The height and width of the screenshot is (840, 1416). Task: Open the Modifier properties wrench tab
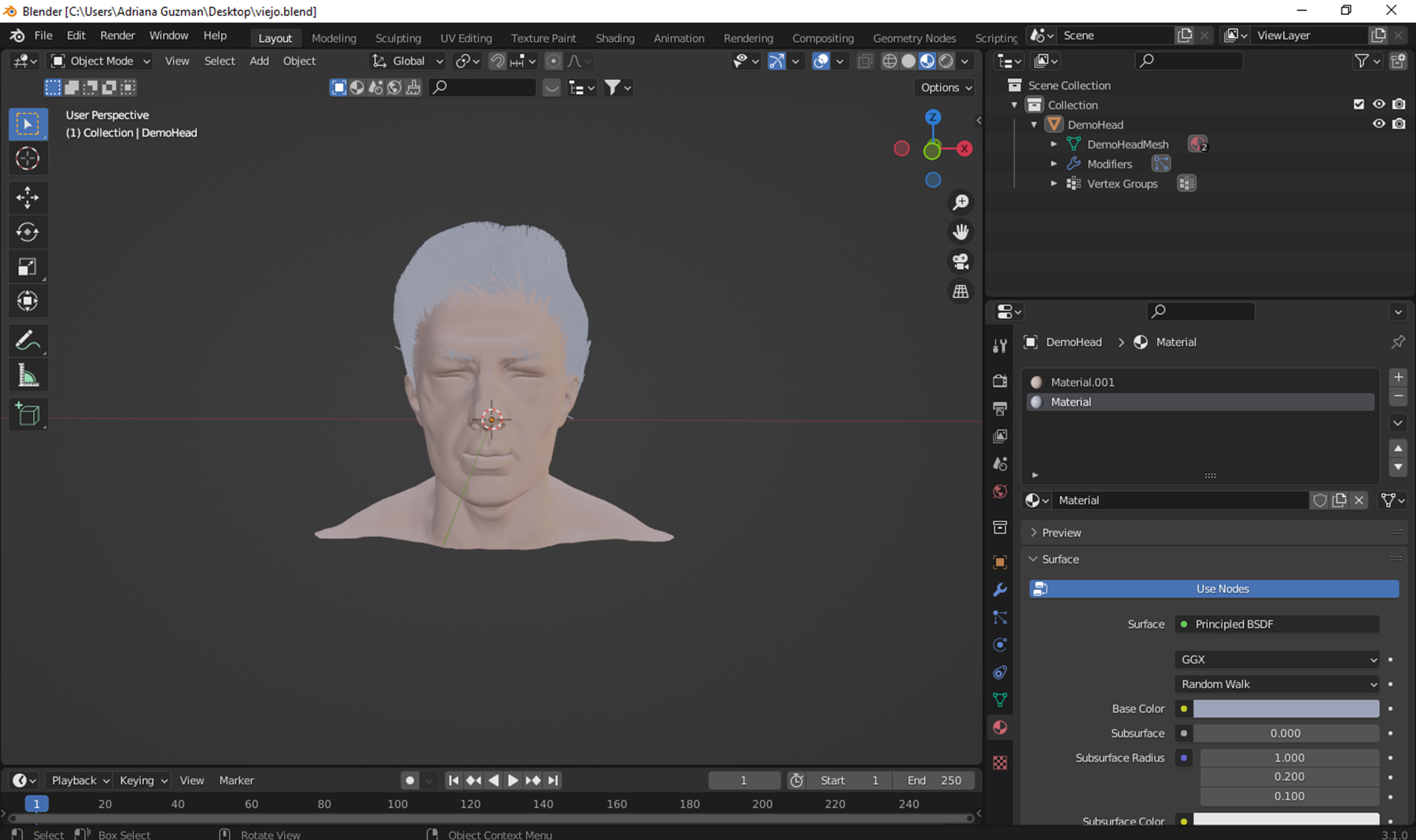tap(1000, 590)
